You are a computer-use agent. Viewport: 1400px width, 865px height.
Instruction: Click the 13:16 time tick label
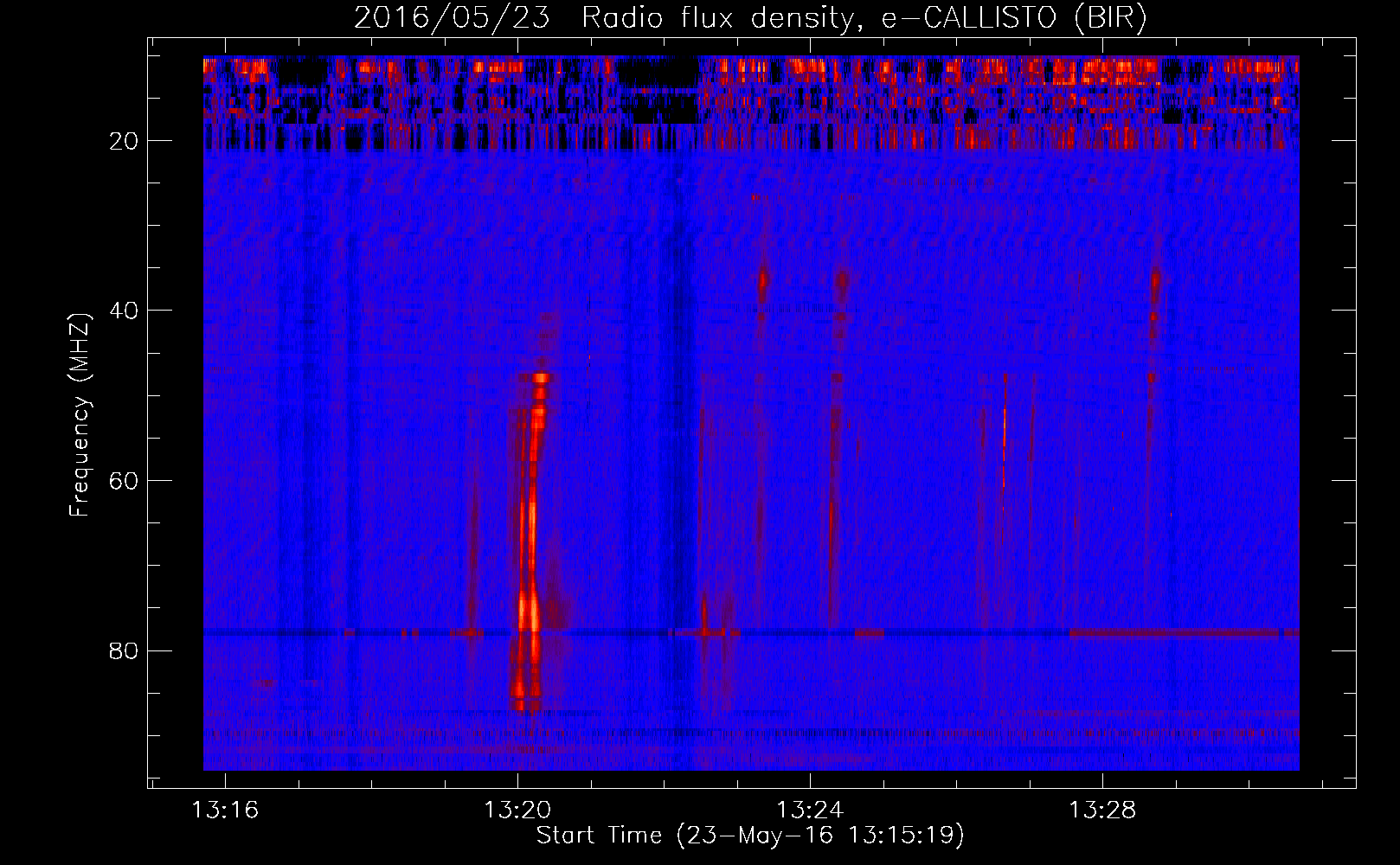pyautogui.click(x=225, y=811)
